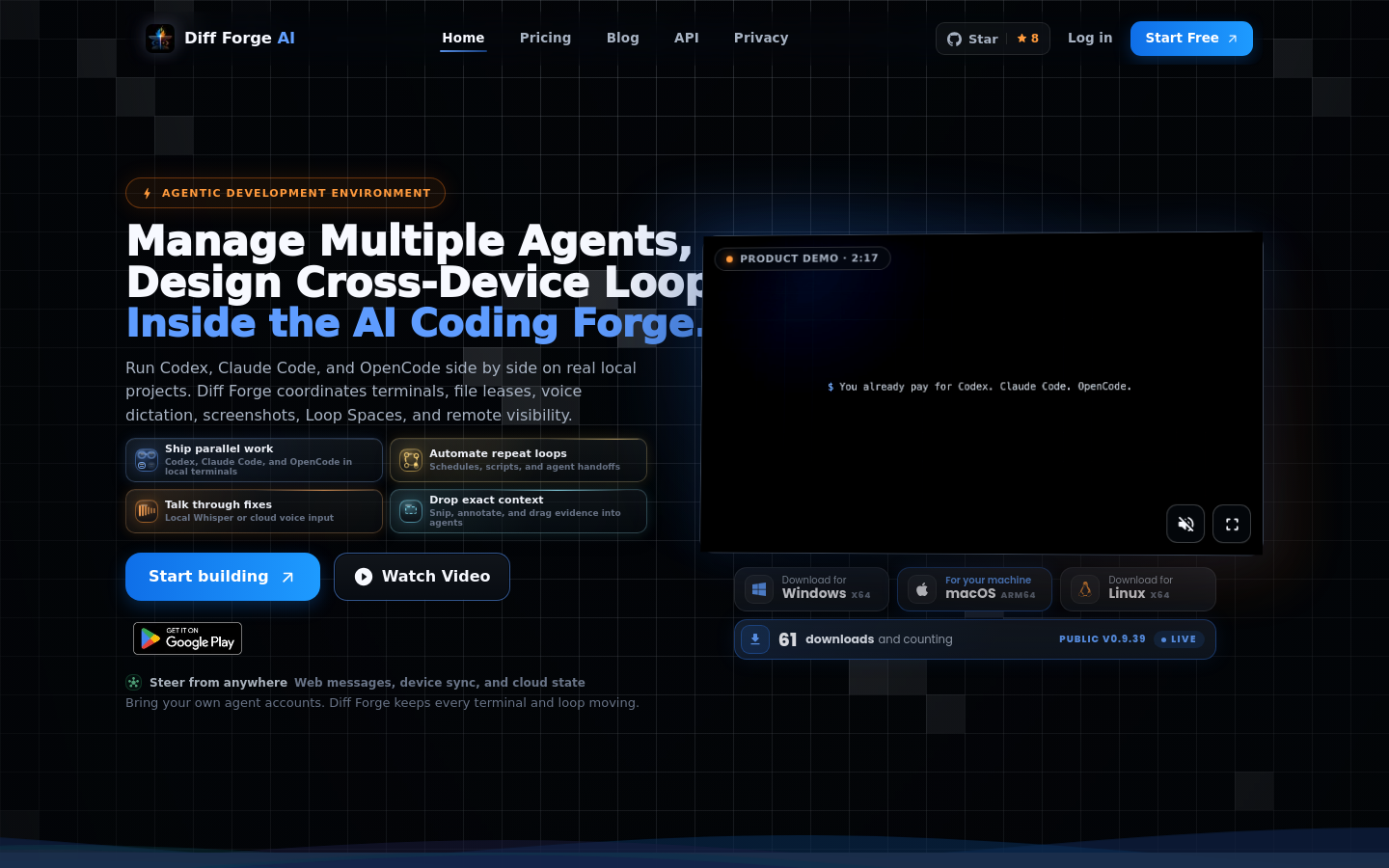
Task: Click the Get it on Google Play badge
Action: pyautogui.click(x=187, y=638)
